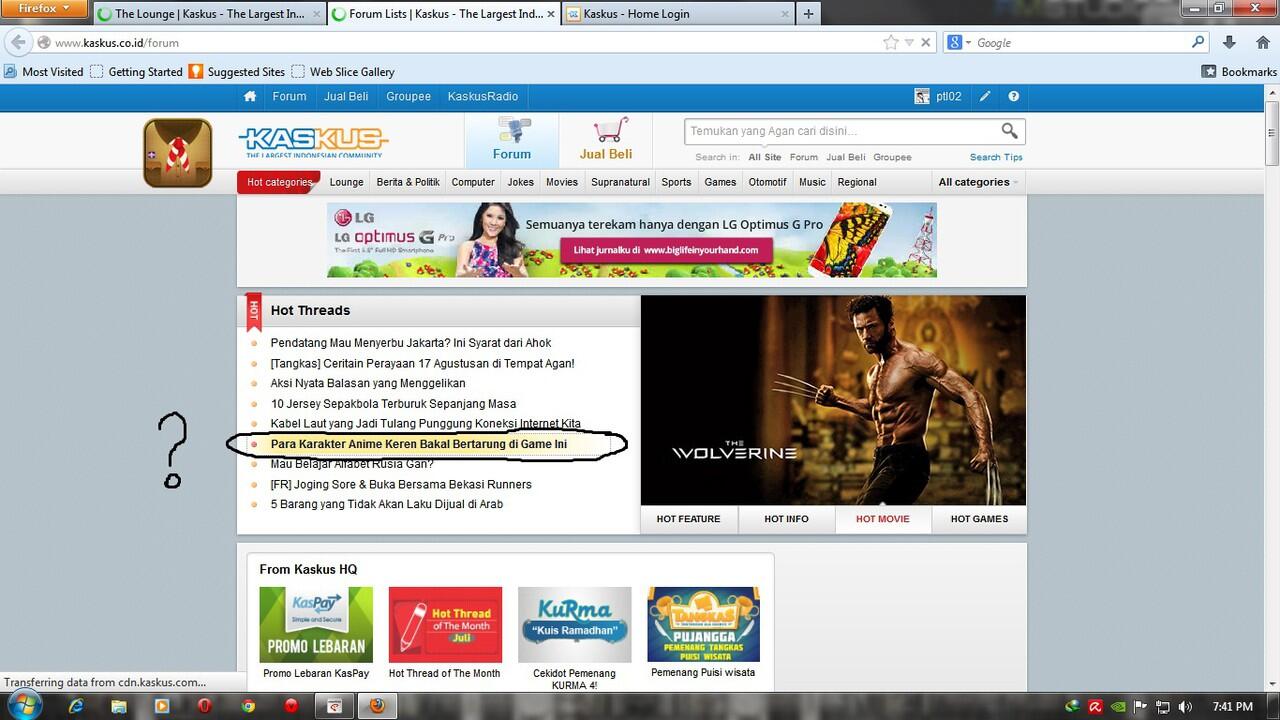Open the HOT MOVIE tab

pos(883,519)
